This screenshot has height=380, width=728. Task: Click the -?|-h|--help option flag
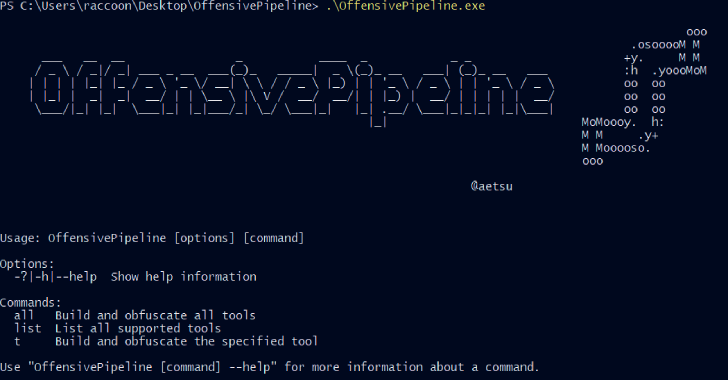(55, 277)
